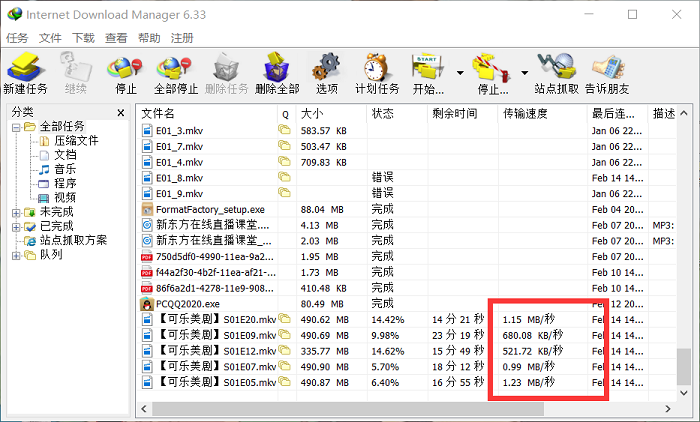
Task: Select the 视频 category in tree
Action: click(65, 197)
